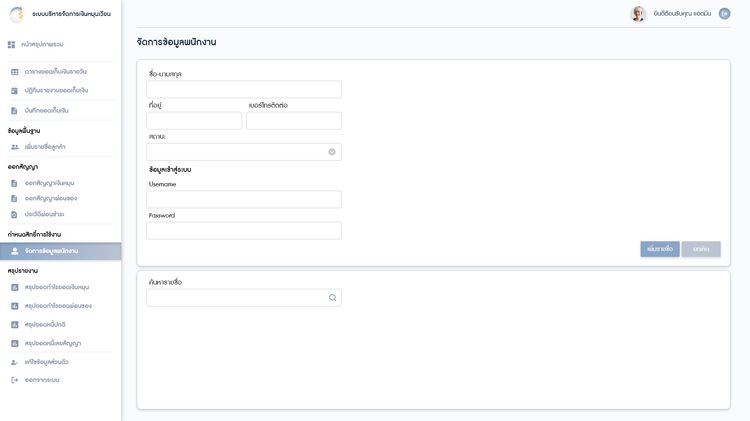Open the dashboard overview icon in sidebar

[12, 45]
